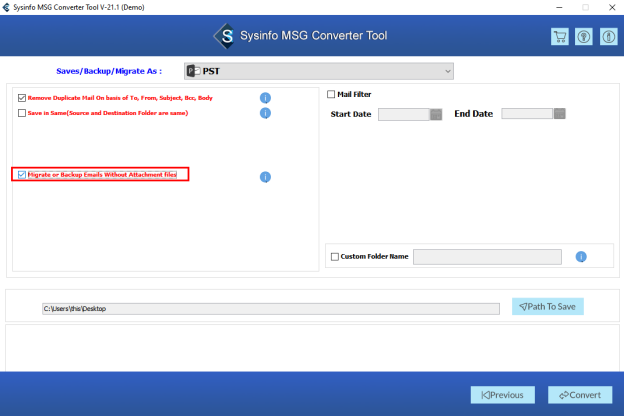Image resolution: width=624 pixels, height=416 pixels.
Task: Show info for Save in Same option
Action: click(265, 113)
